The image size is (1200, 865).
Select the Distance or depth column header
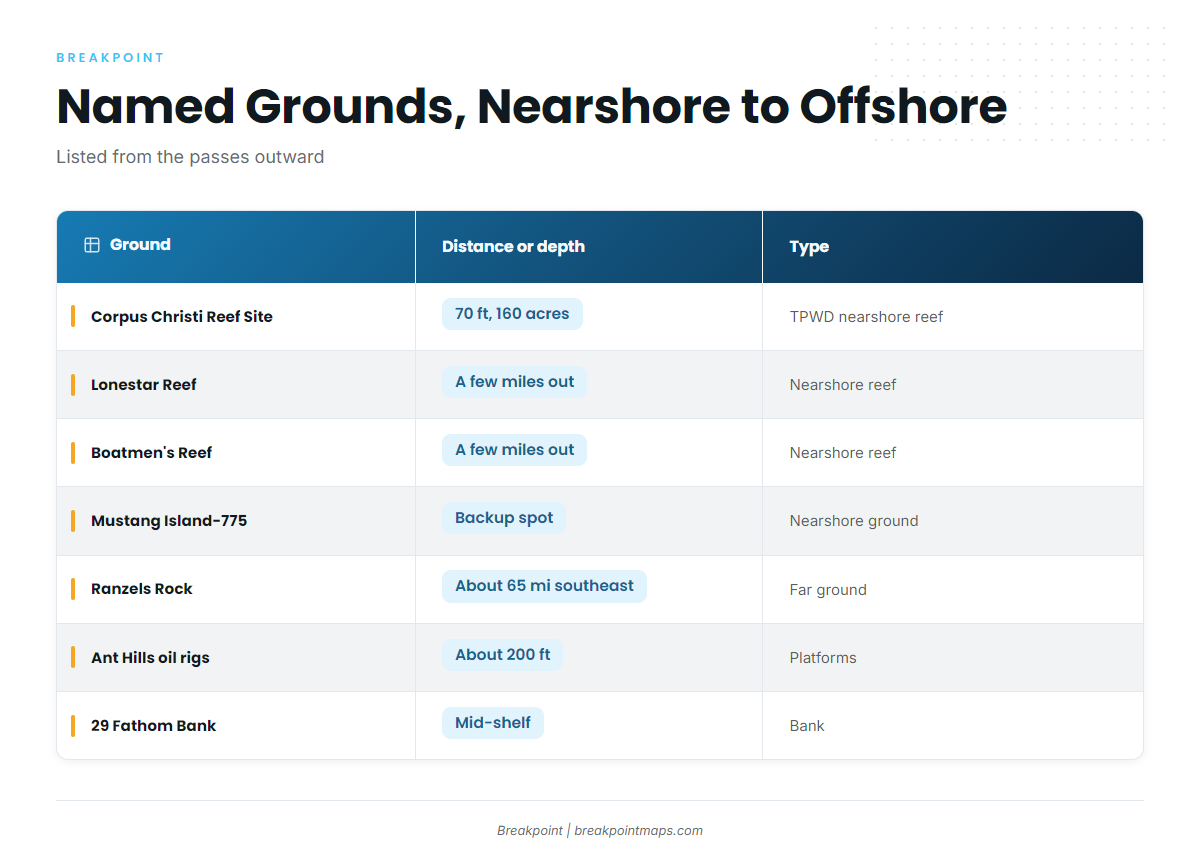pyautogui.click(x=589, y=247)
